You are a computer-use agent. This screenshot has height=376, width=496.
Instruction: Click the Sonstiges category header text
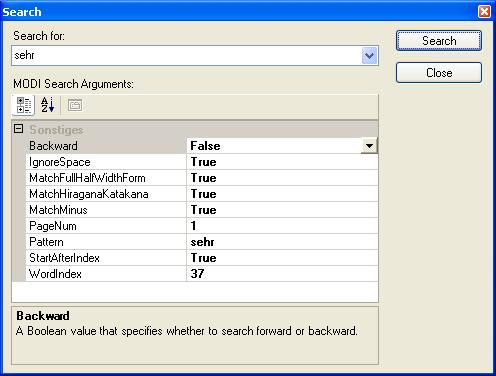point(56,130)
